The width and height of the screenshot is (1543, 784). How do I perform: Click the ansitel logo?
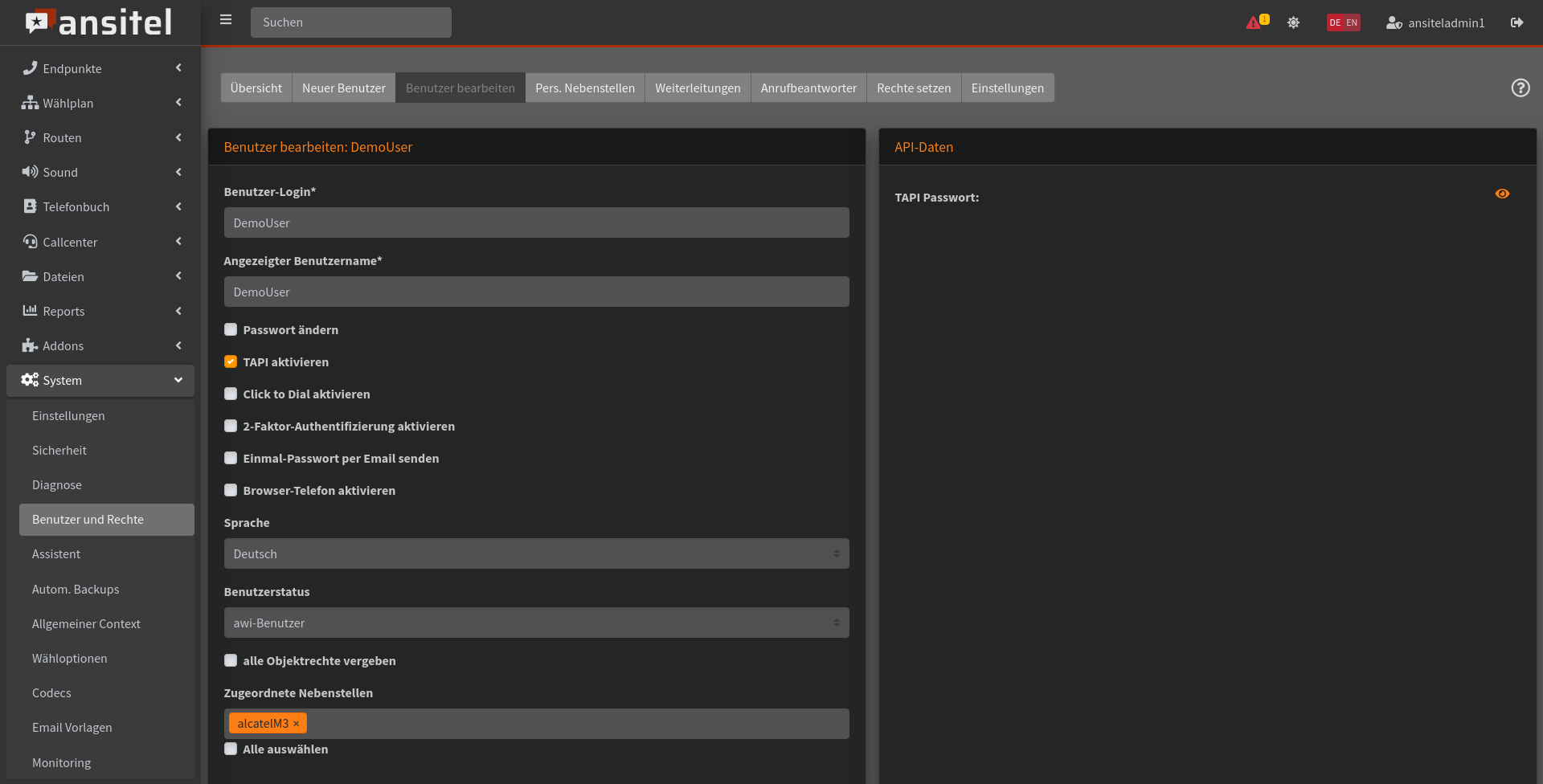click(100, 22)
